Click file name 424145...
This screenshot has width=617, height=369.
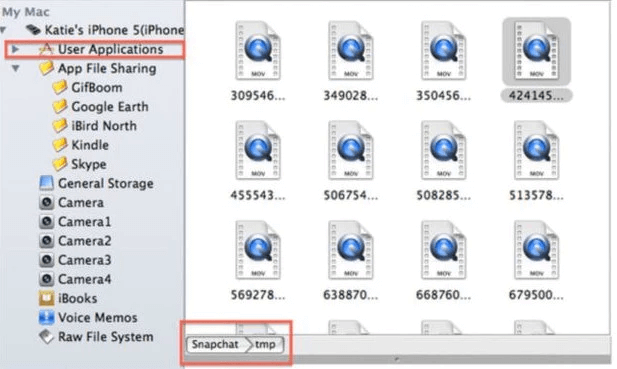tap(536, 96)
